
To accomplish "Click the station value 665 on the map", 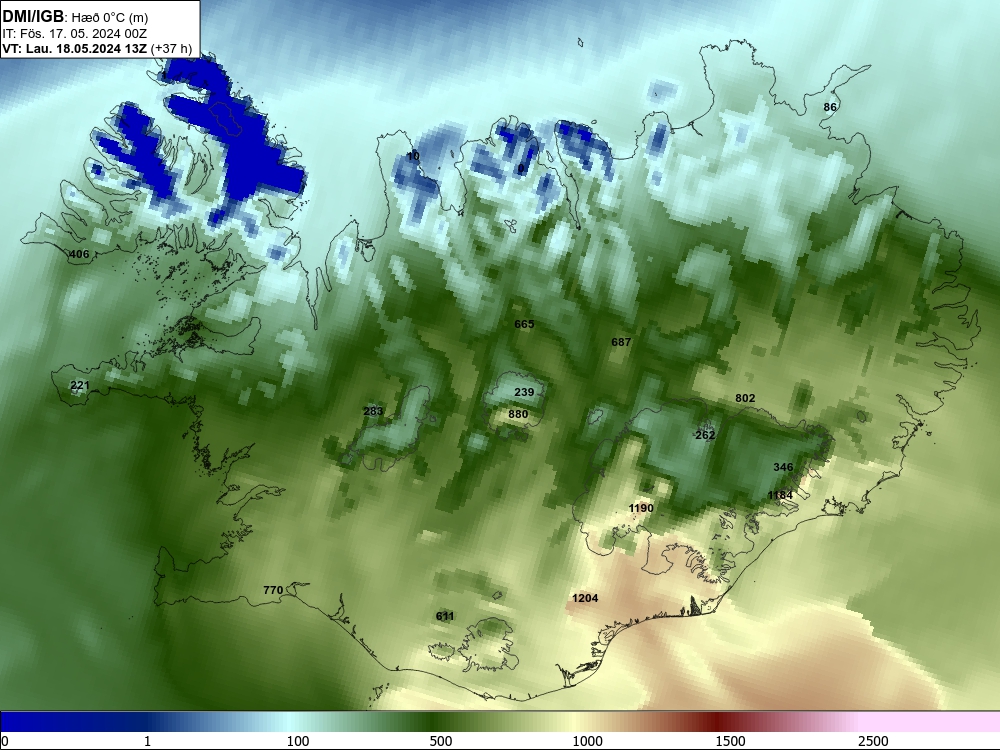I will pos(524,325).
